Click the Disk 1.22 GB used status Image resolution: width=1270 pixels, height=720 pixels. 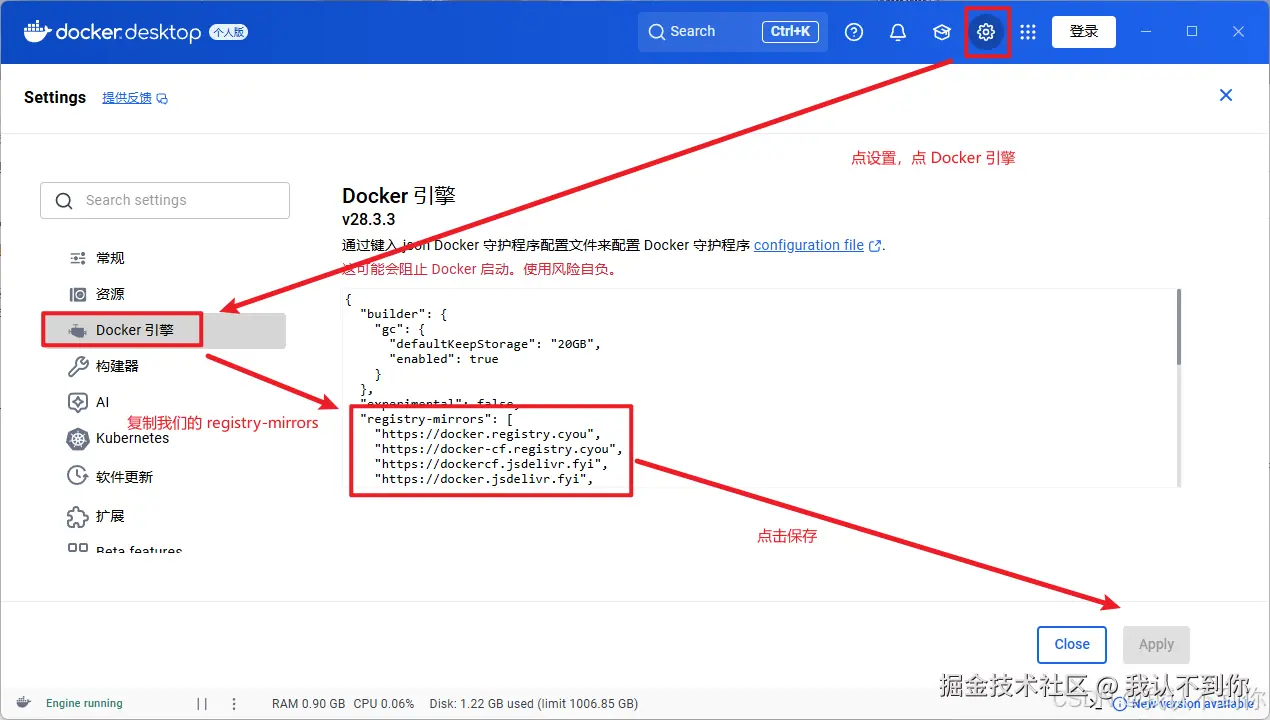[534, 703]
